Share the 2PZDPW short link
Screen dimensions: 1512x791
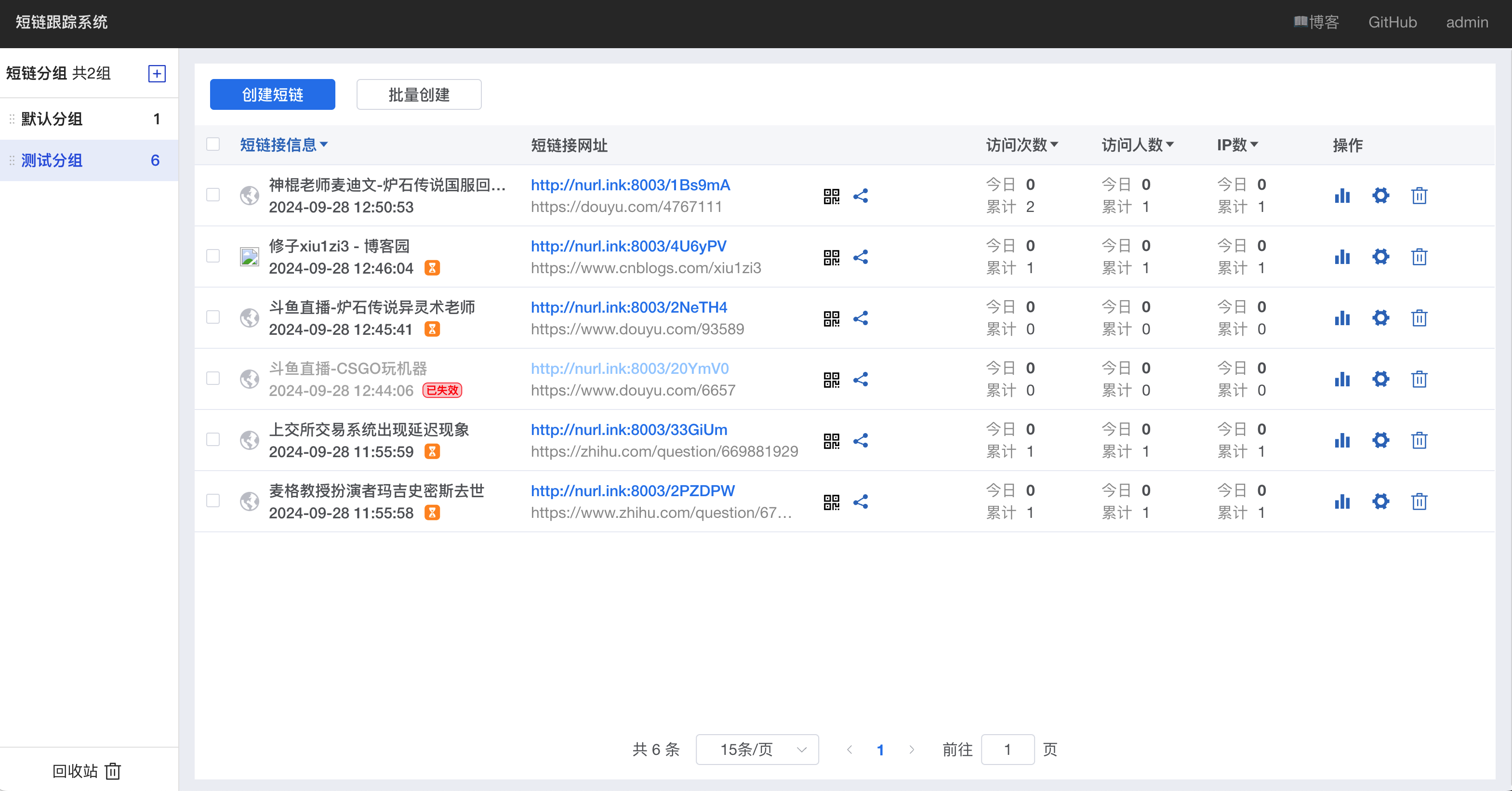coord(861,501)
